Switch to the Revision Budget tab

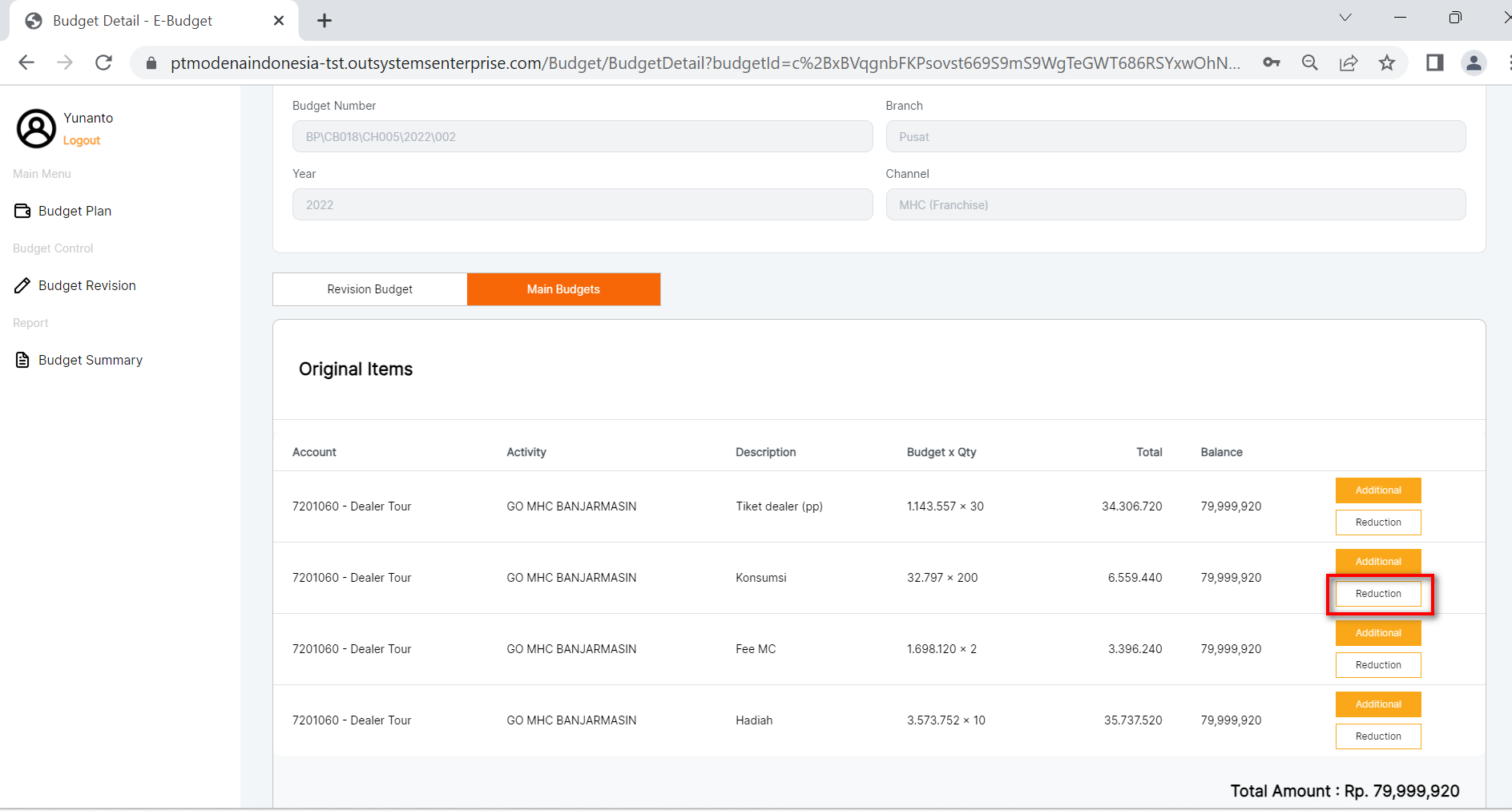click(369, 289)
